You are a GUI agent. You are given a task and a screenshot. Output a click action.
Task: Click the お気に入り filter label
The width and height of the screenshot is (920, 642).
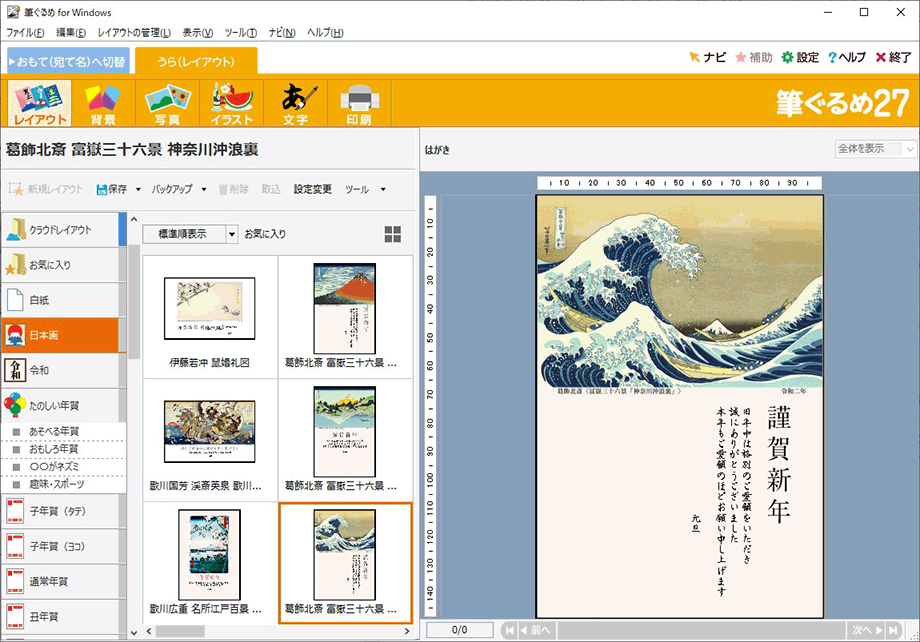pyautogui.click(x=265, y=234)
